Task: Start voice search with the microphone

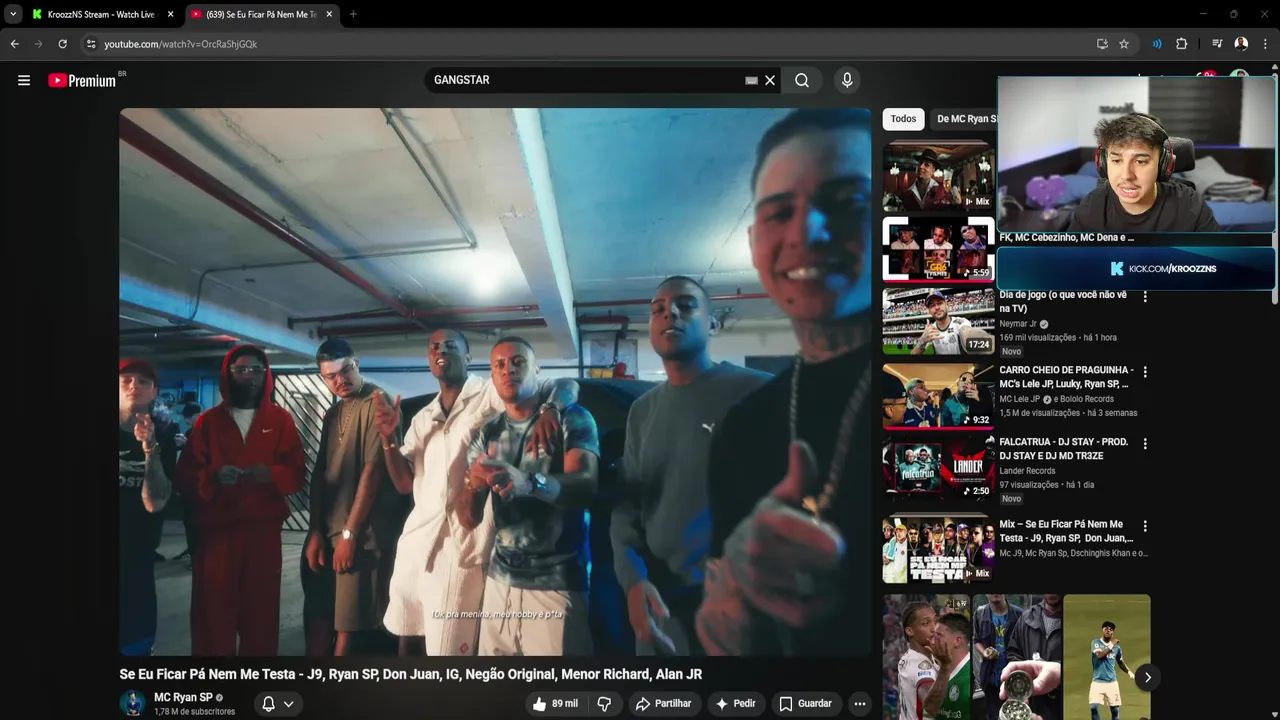Action: point(847,80)
